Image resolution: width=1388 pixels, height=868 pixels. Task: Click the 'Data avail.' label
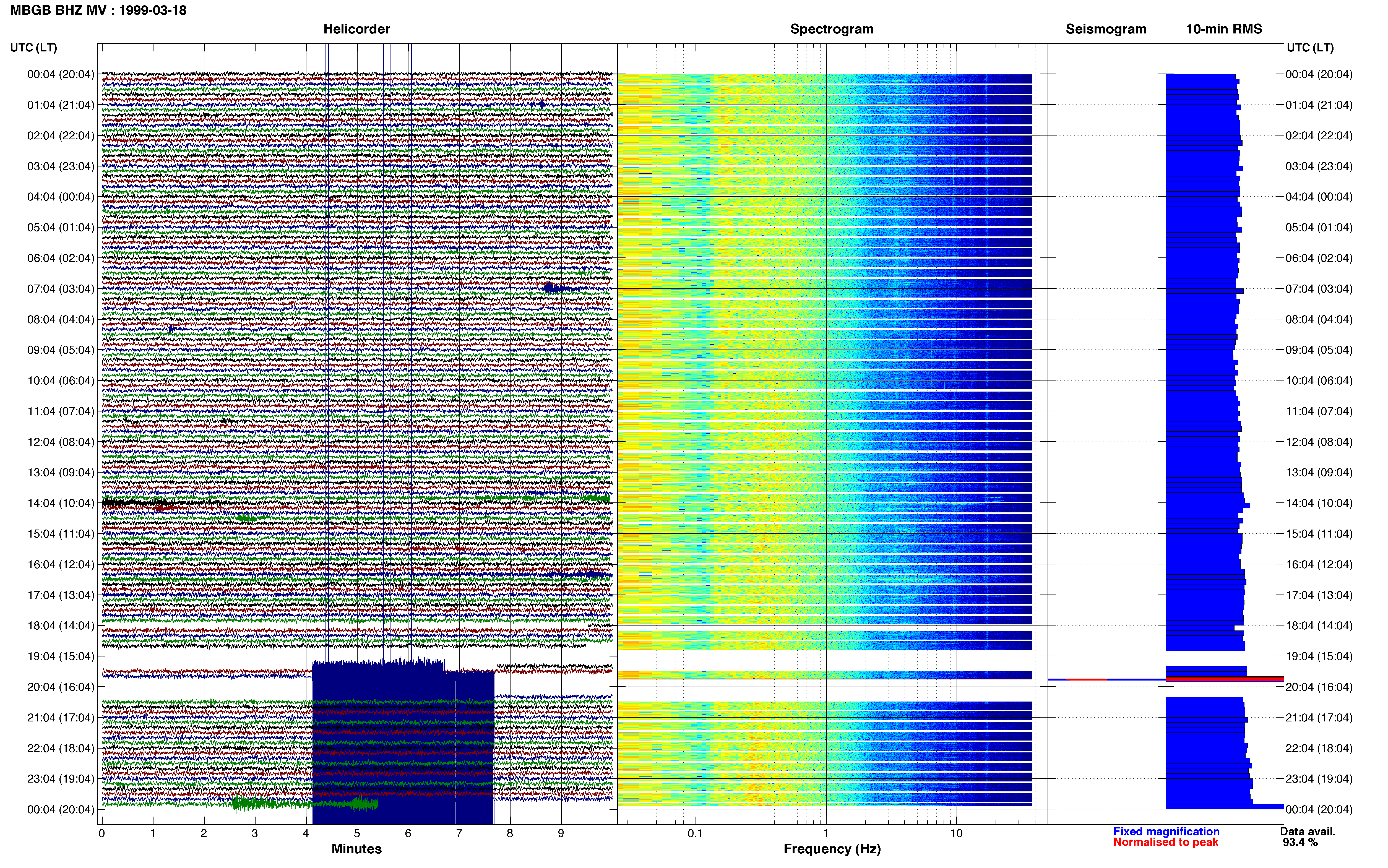point(1308,831)
